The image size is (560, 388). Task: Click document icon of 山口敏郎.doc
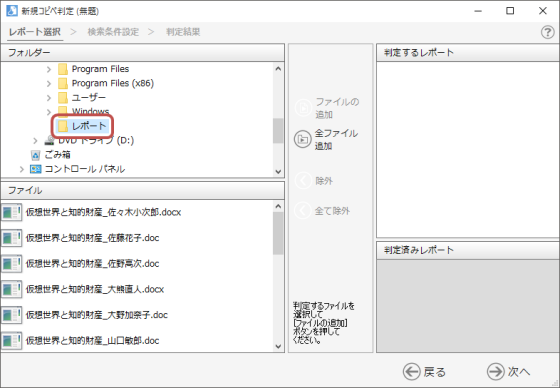coord(11,341)
